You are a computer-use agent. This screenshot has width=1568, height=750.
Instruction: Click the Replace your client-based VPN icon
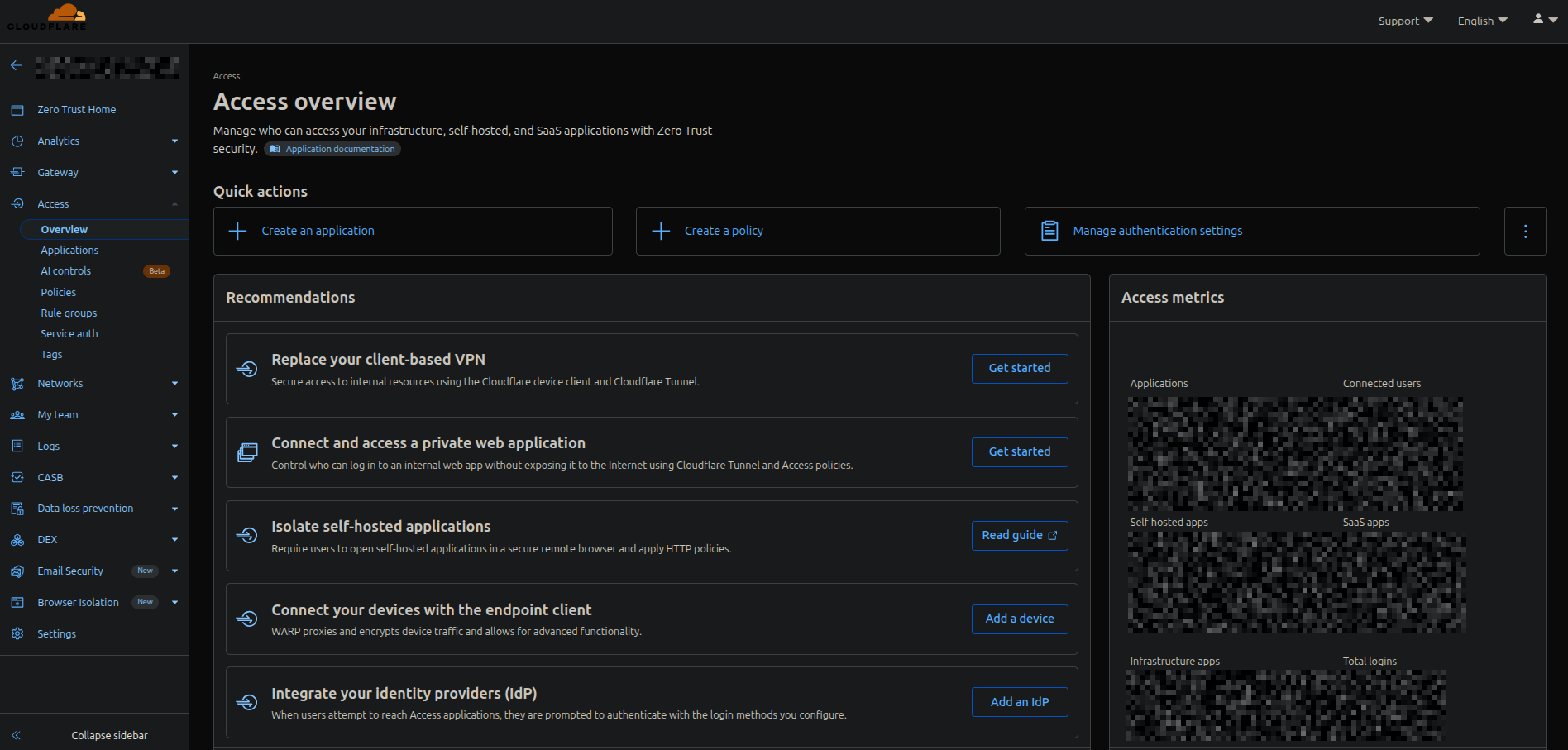click(x=247, y=369)
